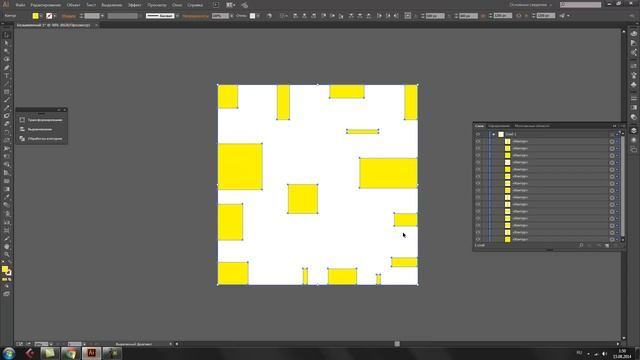Click the reference point locator in control bar
The height and width of the screenshot is (360, 640).
[408, 16]
